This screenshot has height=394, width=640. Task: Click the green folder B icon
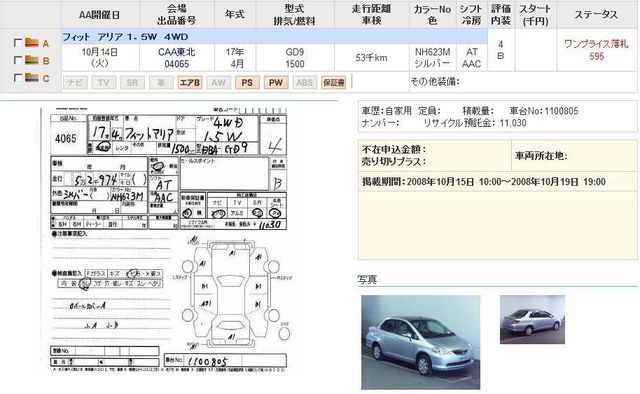(x=31, y=60)
